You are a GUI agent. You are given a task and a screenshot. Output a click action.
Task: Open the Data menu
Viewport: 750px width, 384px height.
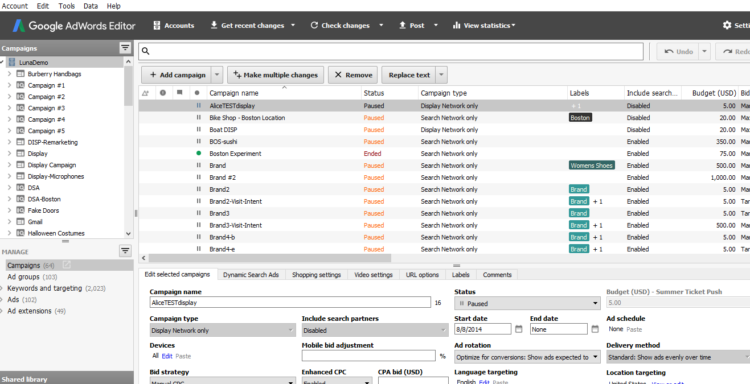(90, 6)
